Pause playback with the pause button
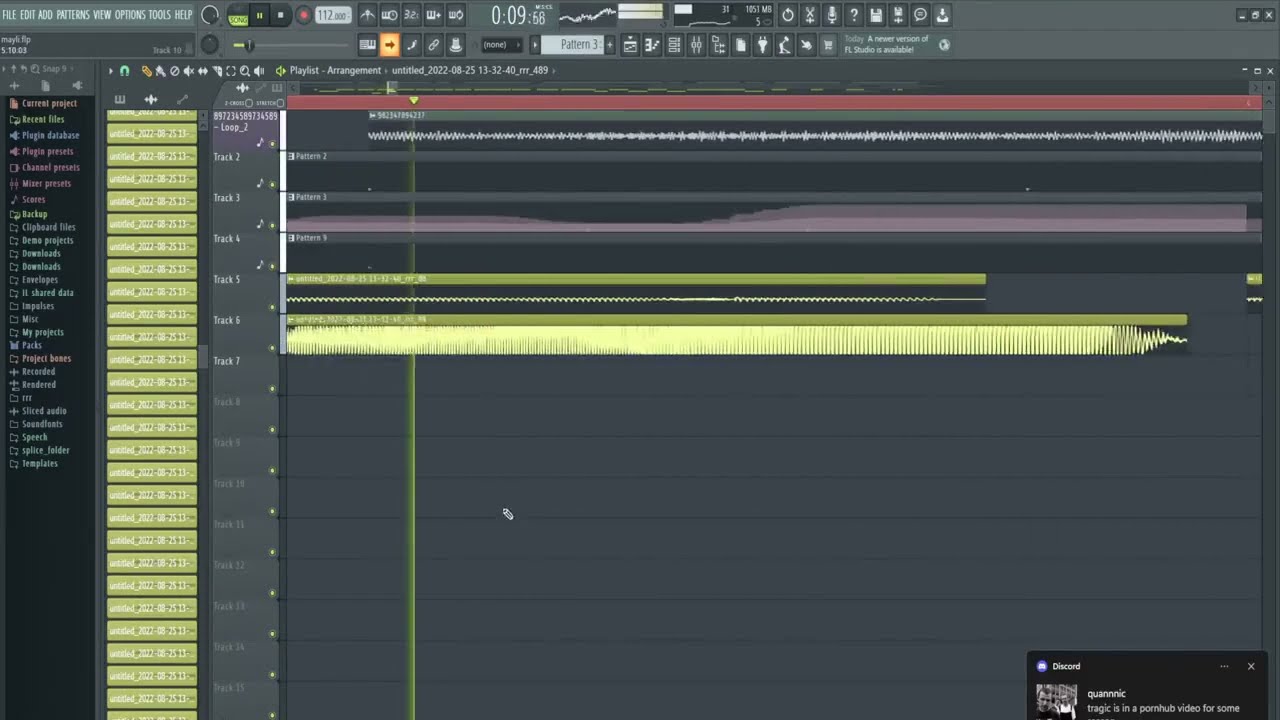This screenshot has width=1280, height=720. tap(259, 15)
